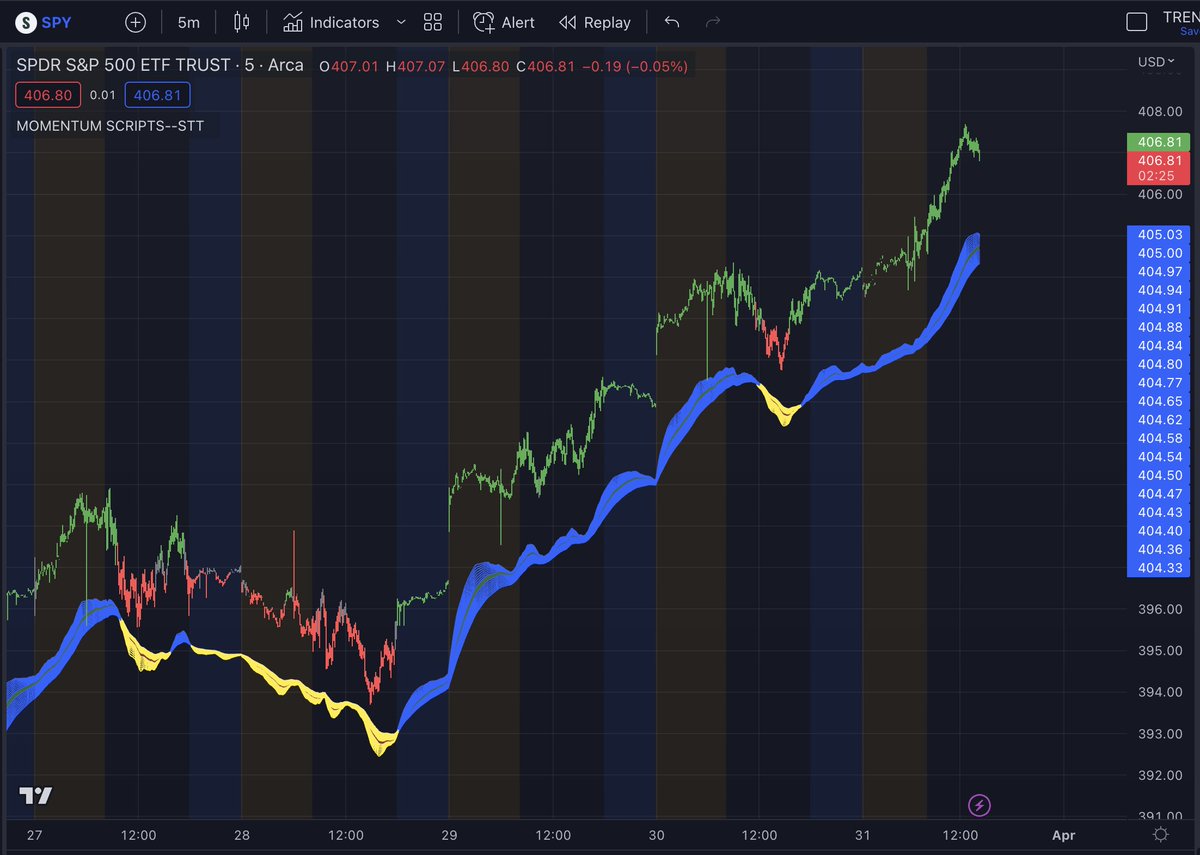This screenshot has height=855, width=1200.
Task: Click the 394.00 price scale label
Action: 1160,692
